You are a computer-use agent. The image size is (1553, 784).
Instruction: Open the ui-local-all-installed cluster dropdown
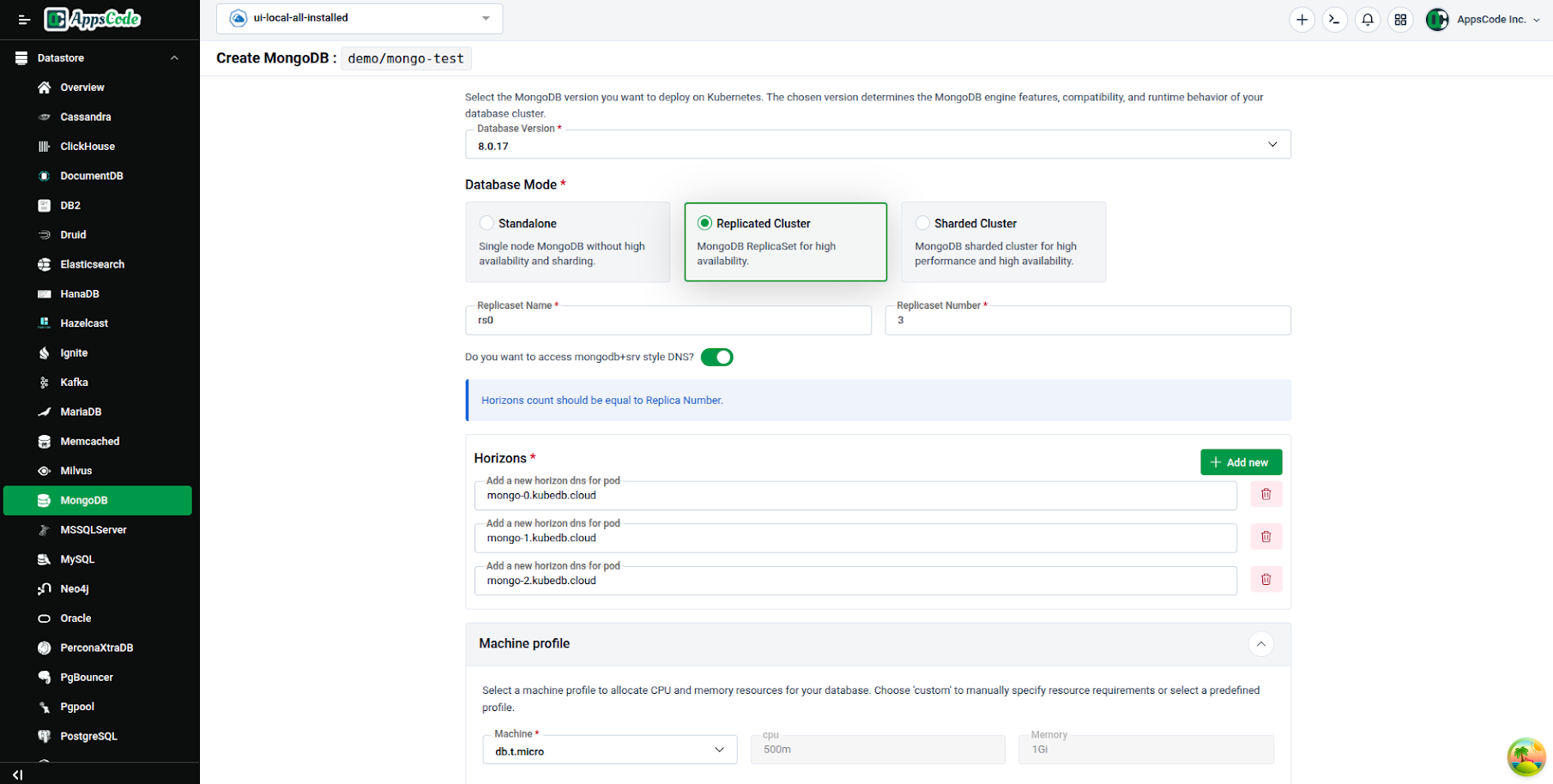[360, 18]
